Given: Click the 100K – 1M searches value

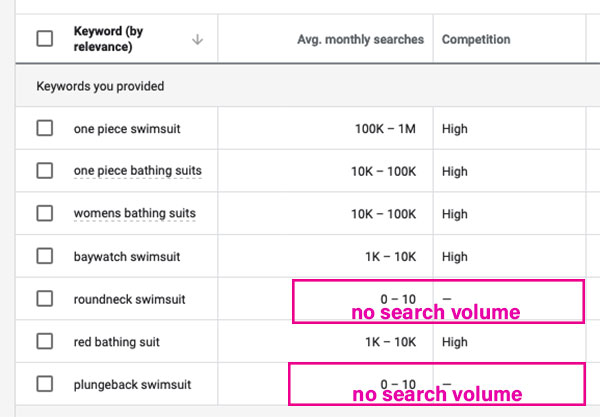Looking at the screenshot, I should [385, 129].
